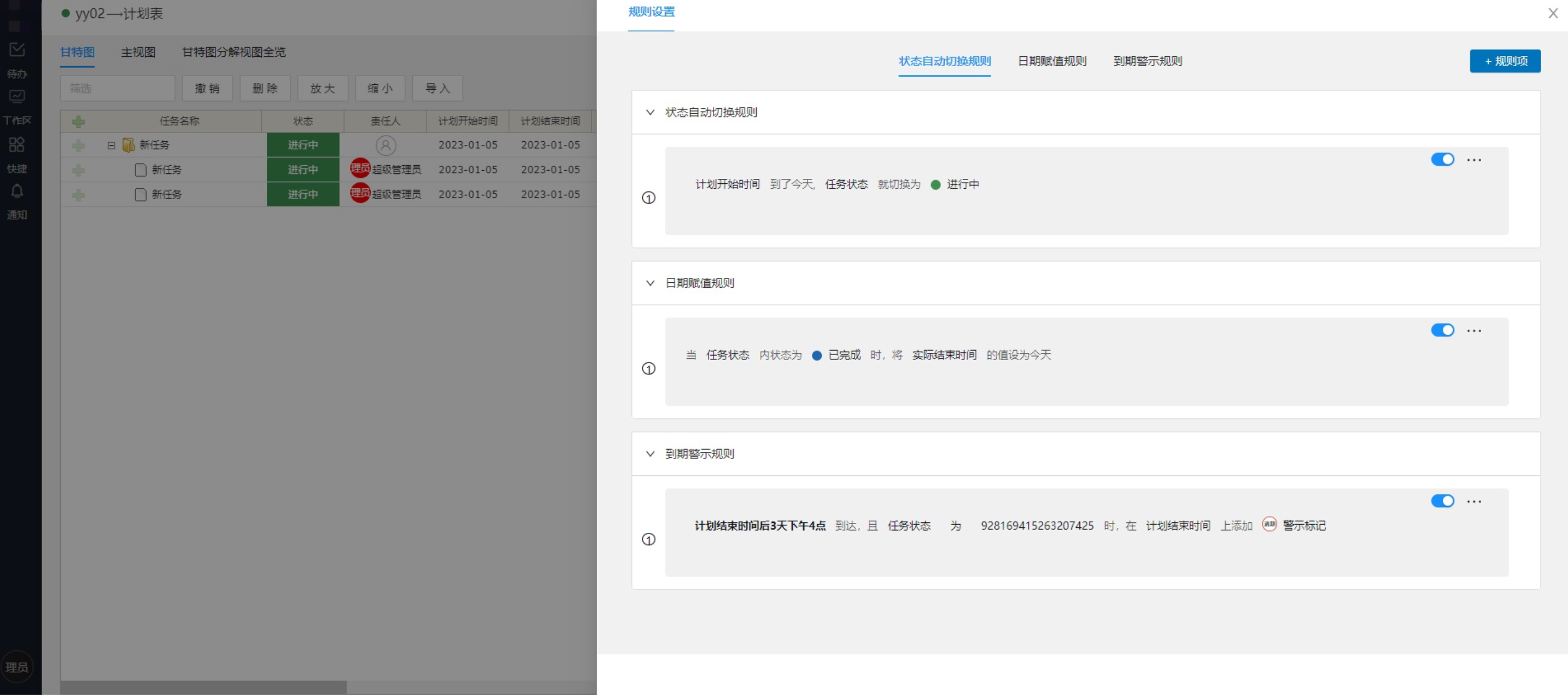Disable the 警示标记 expiry warning rule toggle

click(x=1443, y=502)
